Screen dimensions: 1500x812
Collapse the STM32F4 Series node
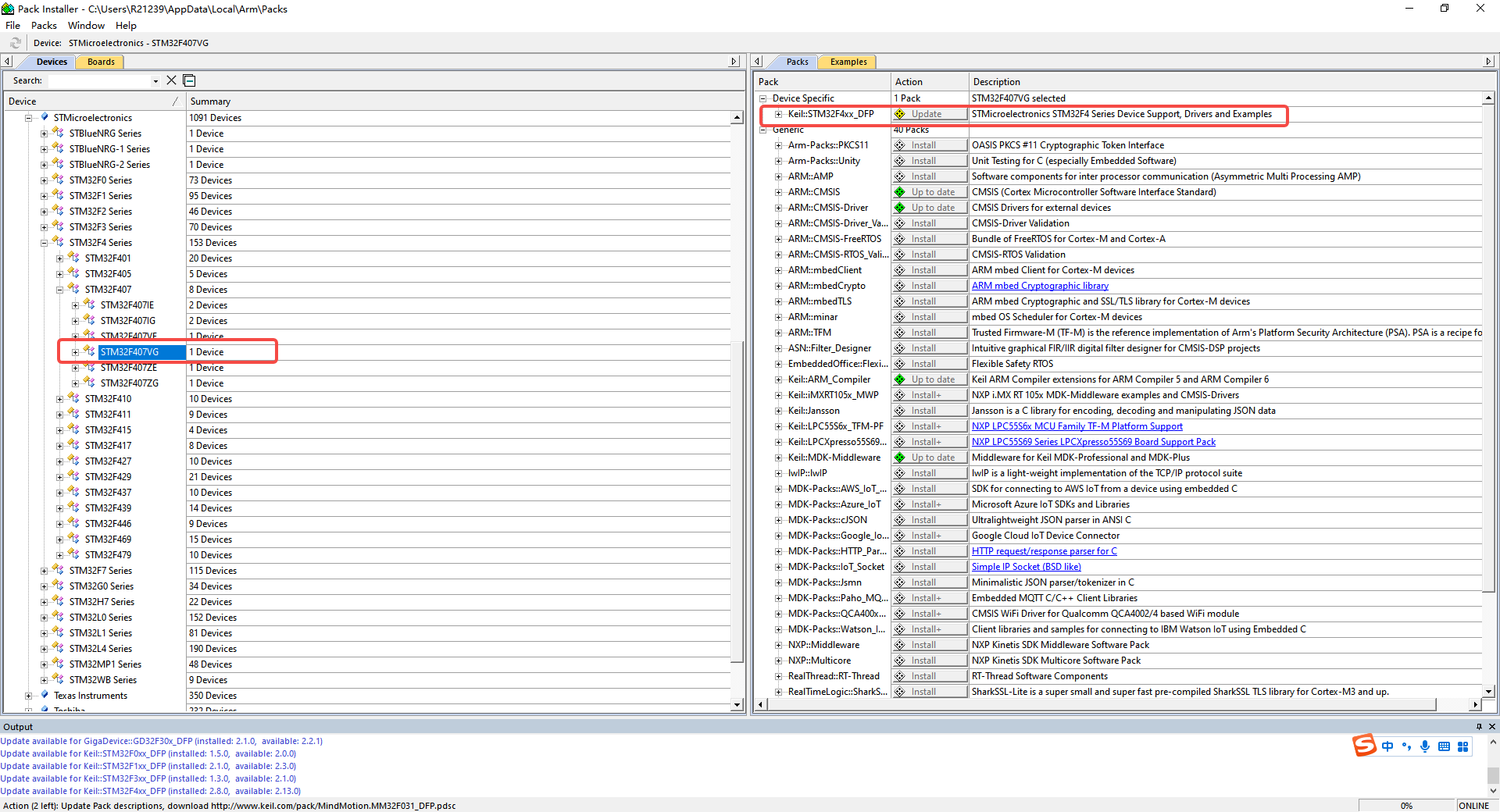click(44, 243)
